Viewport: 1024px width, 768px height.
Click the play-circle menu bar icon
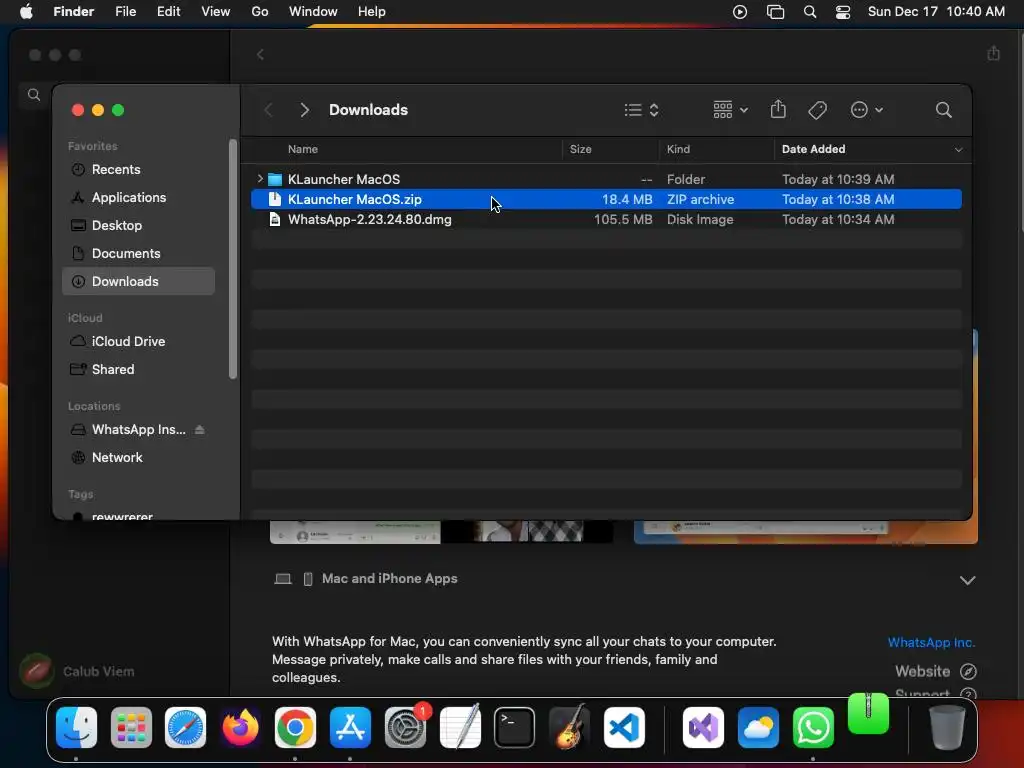pyautogui.click(x=740, y=12)
